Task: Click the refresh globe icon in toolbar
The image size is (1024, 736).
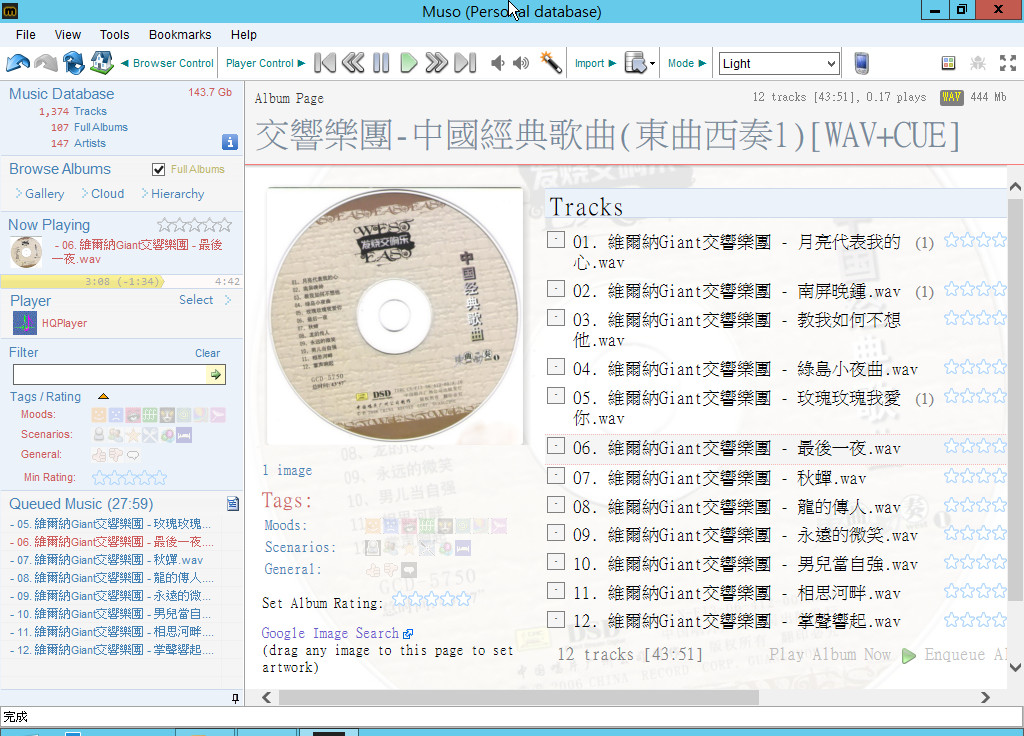Action: [x=74, y=63]
